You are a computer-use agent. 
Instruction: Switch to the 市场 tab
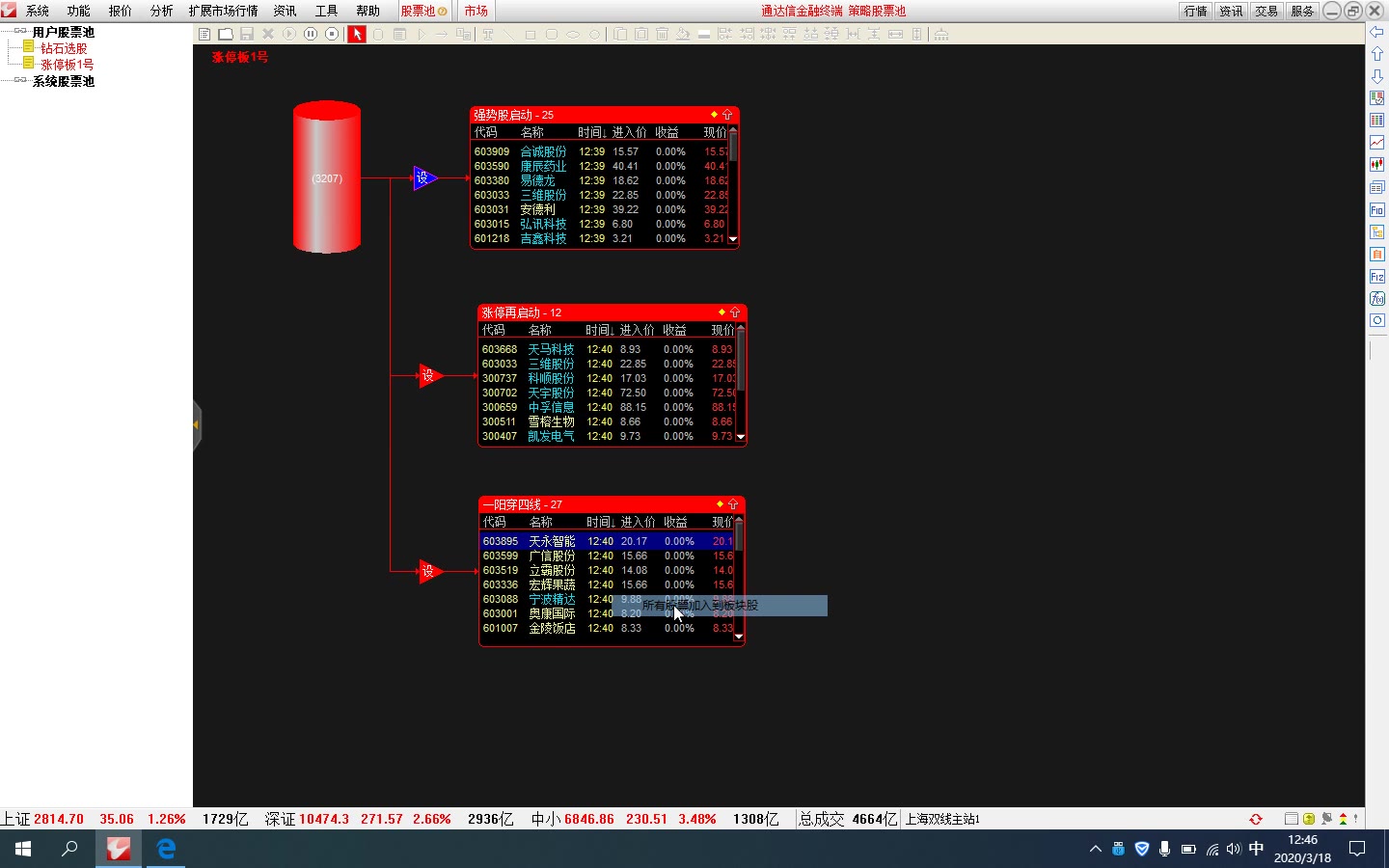[x=476, y=11]
